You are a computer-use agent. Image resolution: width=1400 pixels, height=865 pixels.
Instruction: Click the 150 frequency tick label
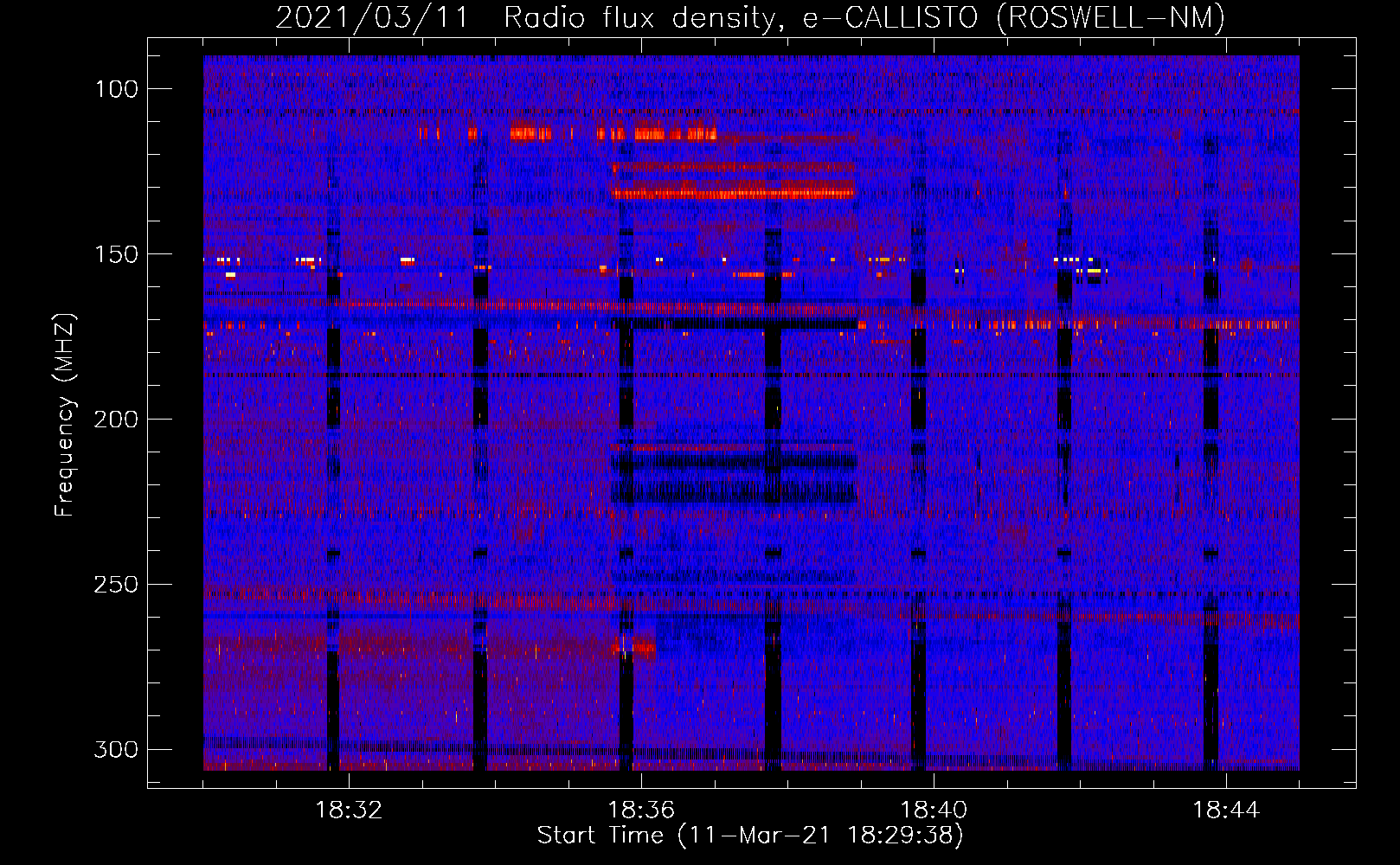tap(115, 254)
